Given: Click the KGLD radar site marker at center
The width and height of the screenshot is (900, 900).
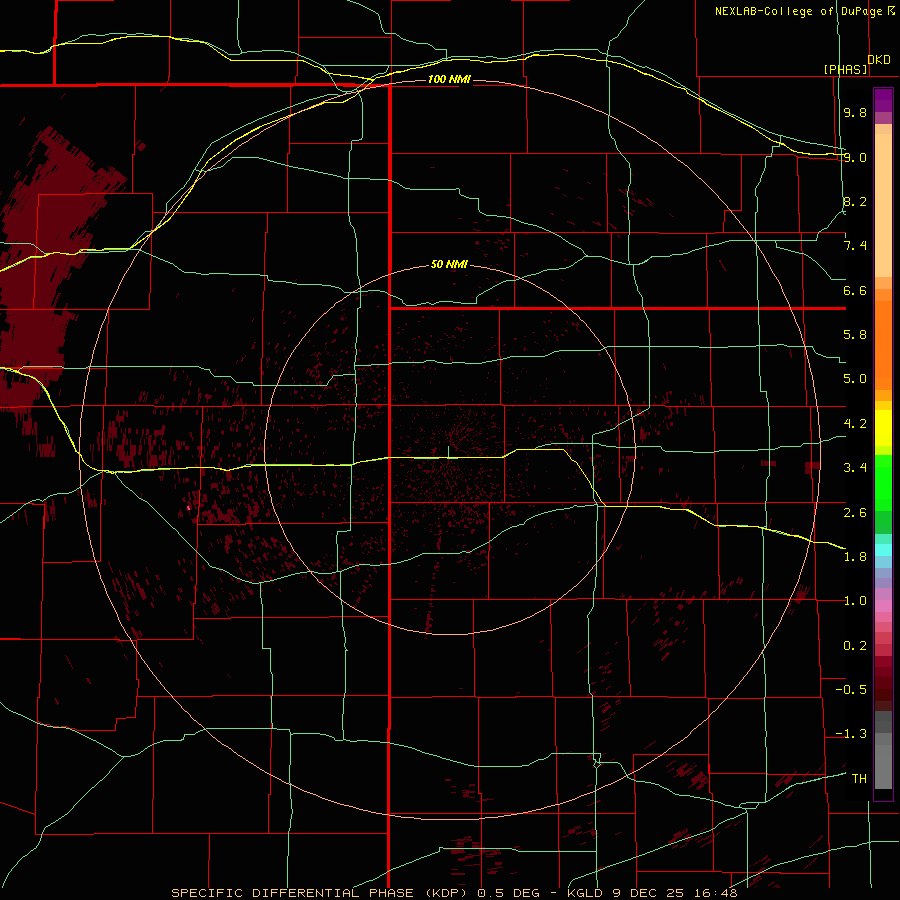Looking at the screenshot, I should (x=448, y=452).
